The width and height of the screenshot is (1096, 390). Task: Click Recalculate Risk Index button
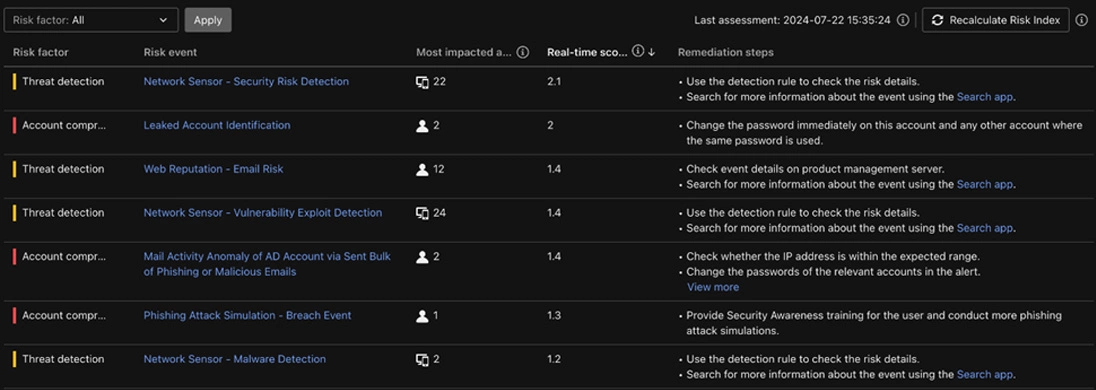pyautogui.click(x=995, y=20)
